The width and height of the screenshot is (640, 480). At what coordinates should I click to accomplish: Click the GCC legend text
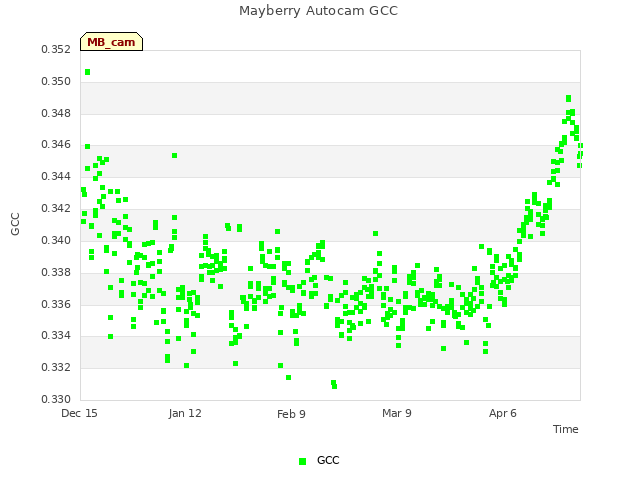(328, 460)
